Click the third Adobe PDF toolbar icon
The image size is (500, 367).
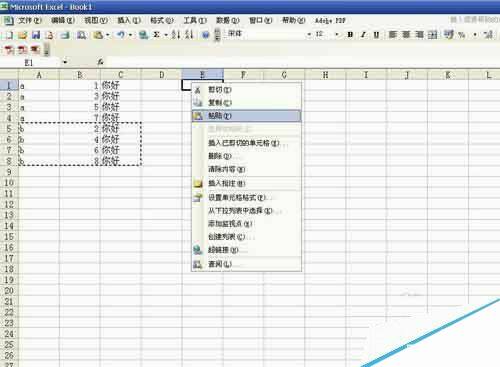click(x=35, y=50)
